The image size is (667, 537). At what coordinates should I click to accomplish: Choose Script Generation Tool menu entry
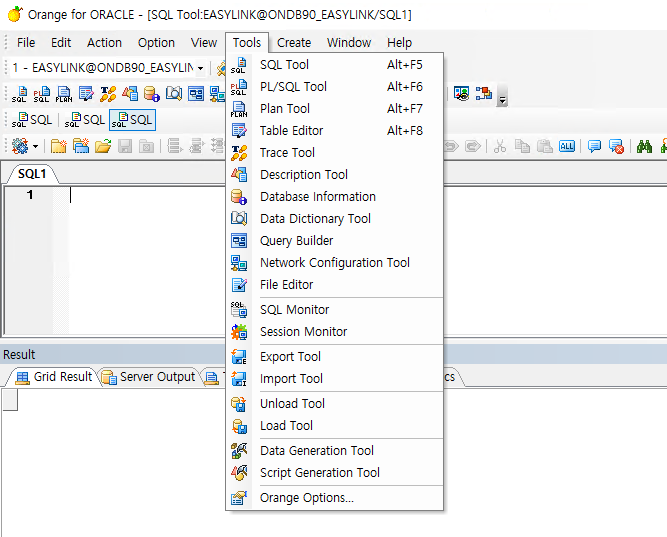(x=334, y=473)
